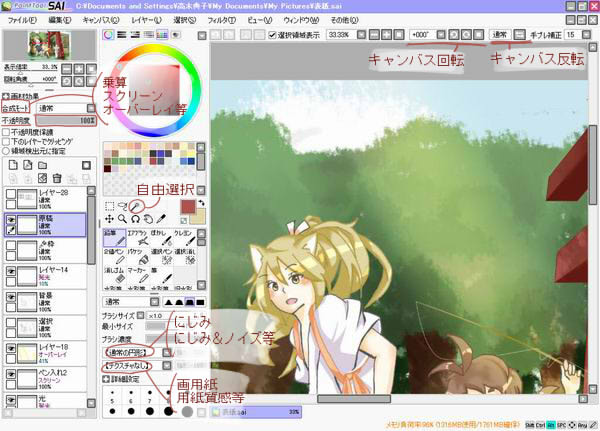The width and height of the screenshot is (600, 431).
Task: Zoom out using the navigator minus button
Action: click(x=67, y=69)
